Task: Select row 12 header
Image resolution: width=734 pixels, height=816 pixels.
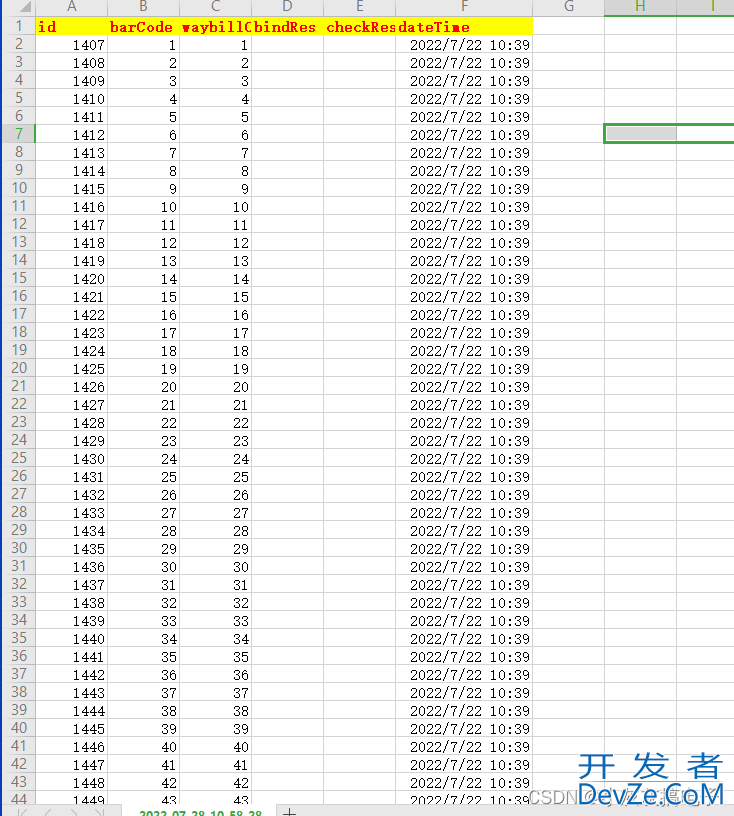Action: 19,224
